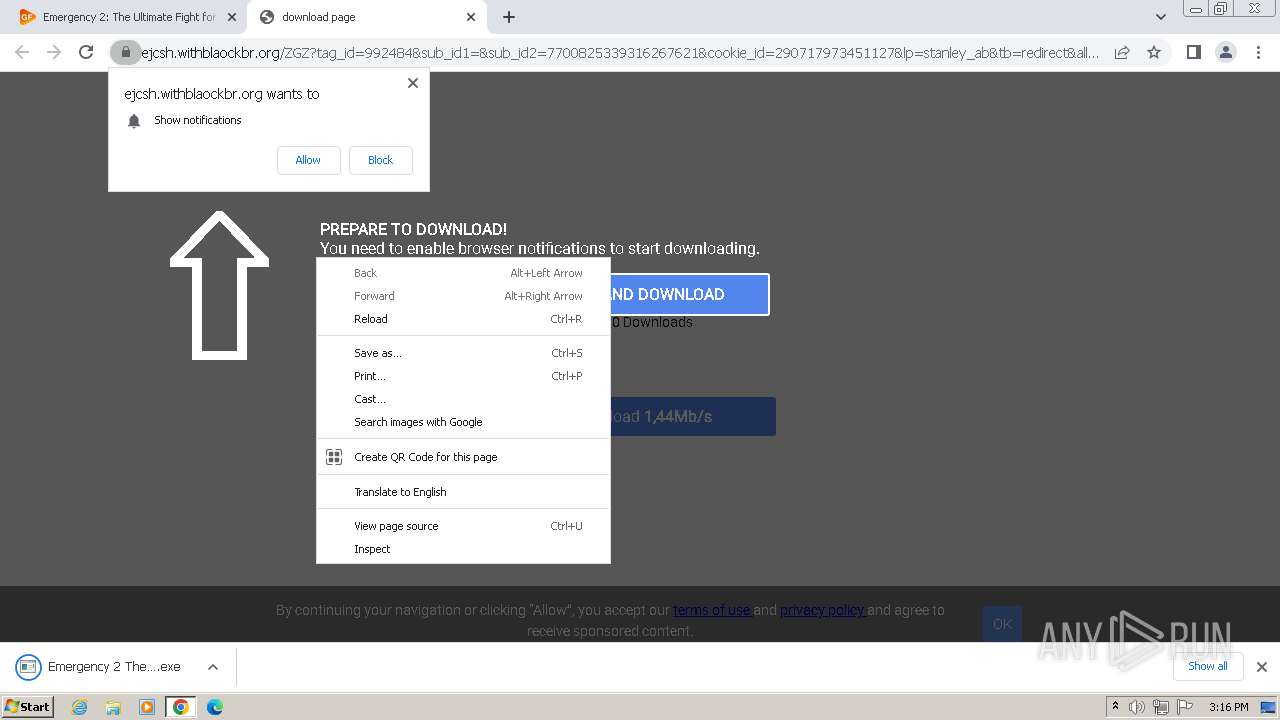
Task: Click the network tray icon
Action: tap(1161, 707)
